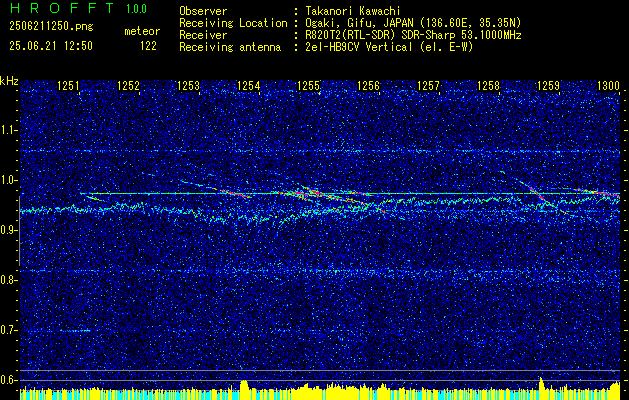This screenshot has height=400, width=629.
Task: Click the Receiving antenna label
Action: point(230,47)
